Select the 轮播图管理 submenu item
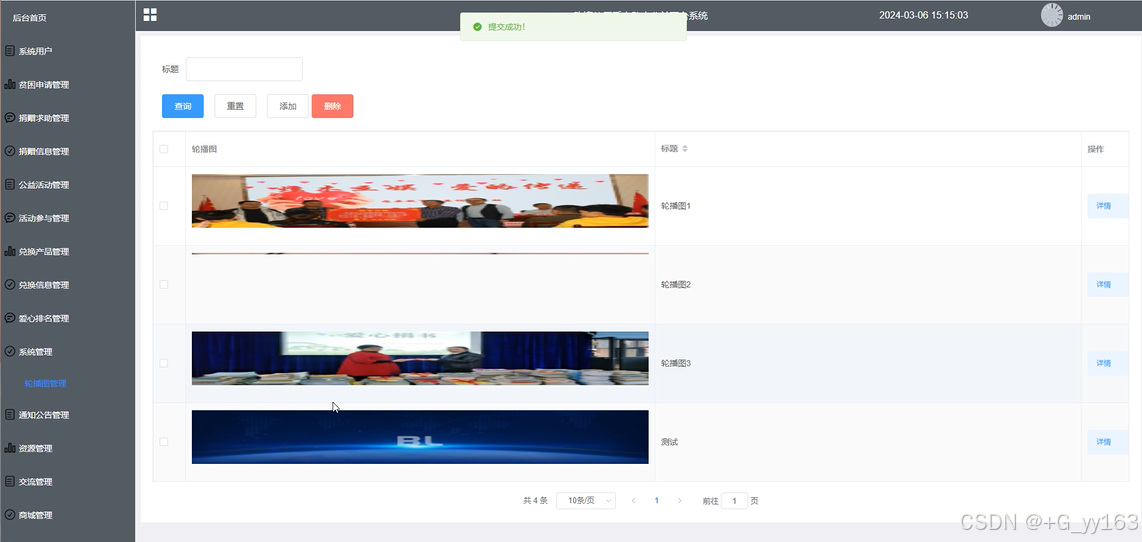1142x542 pixels. pos(45,383)
